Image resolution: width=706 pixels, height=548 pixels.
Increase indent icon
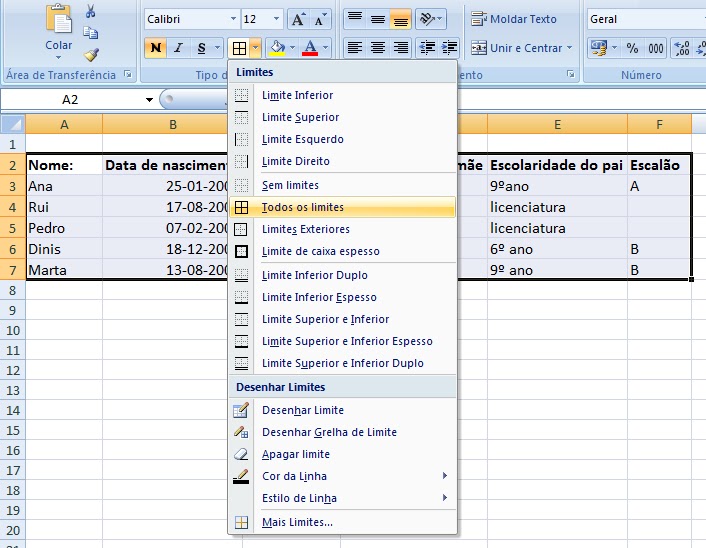[449, 48]
